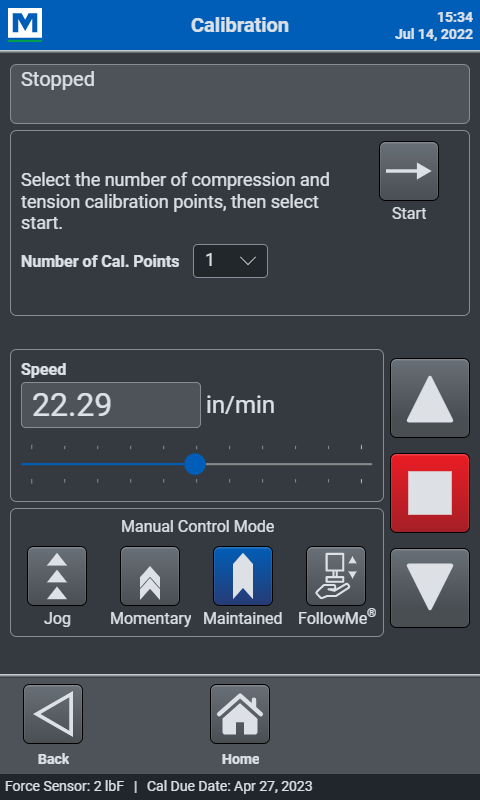Stop motion with the red square button
The width and height of the screenshot is (480, 800).
430,493
